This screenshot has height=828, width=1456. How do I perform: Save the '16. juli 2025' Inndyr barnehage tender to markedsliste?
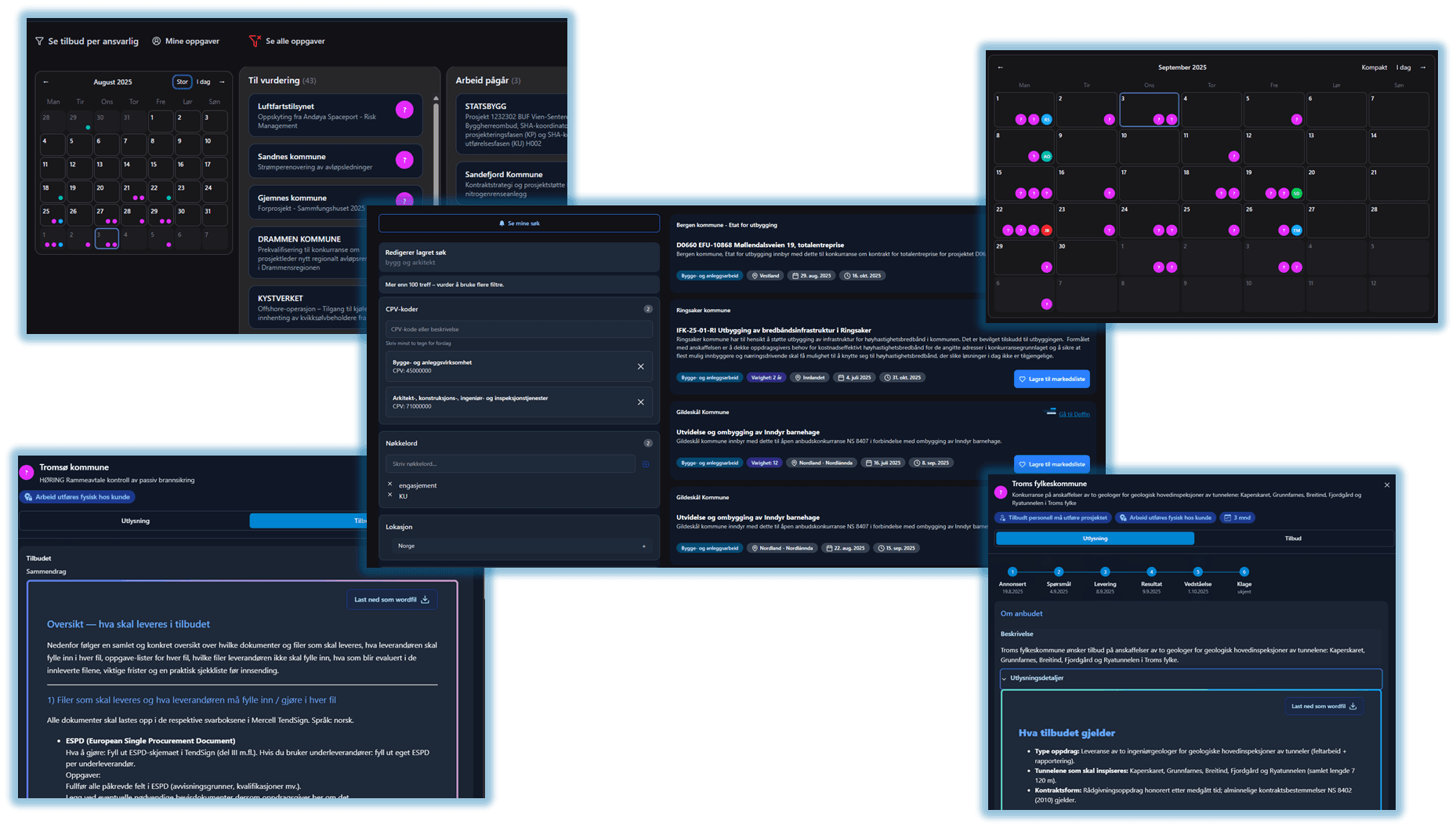[1052, 464]
